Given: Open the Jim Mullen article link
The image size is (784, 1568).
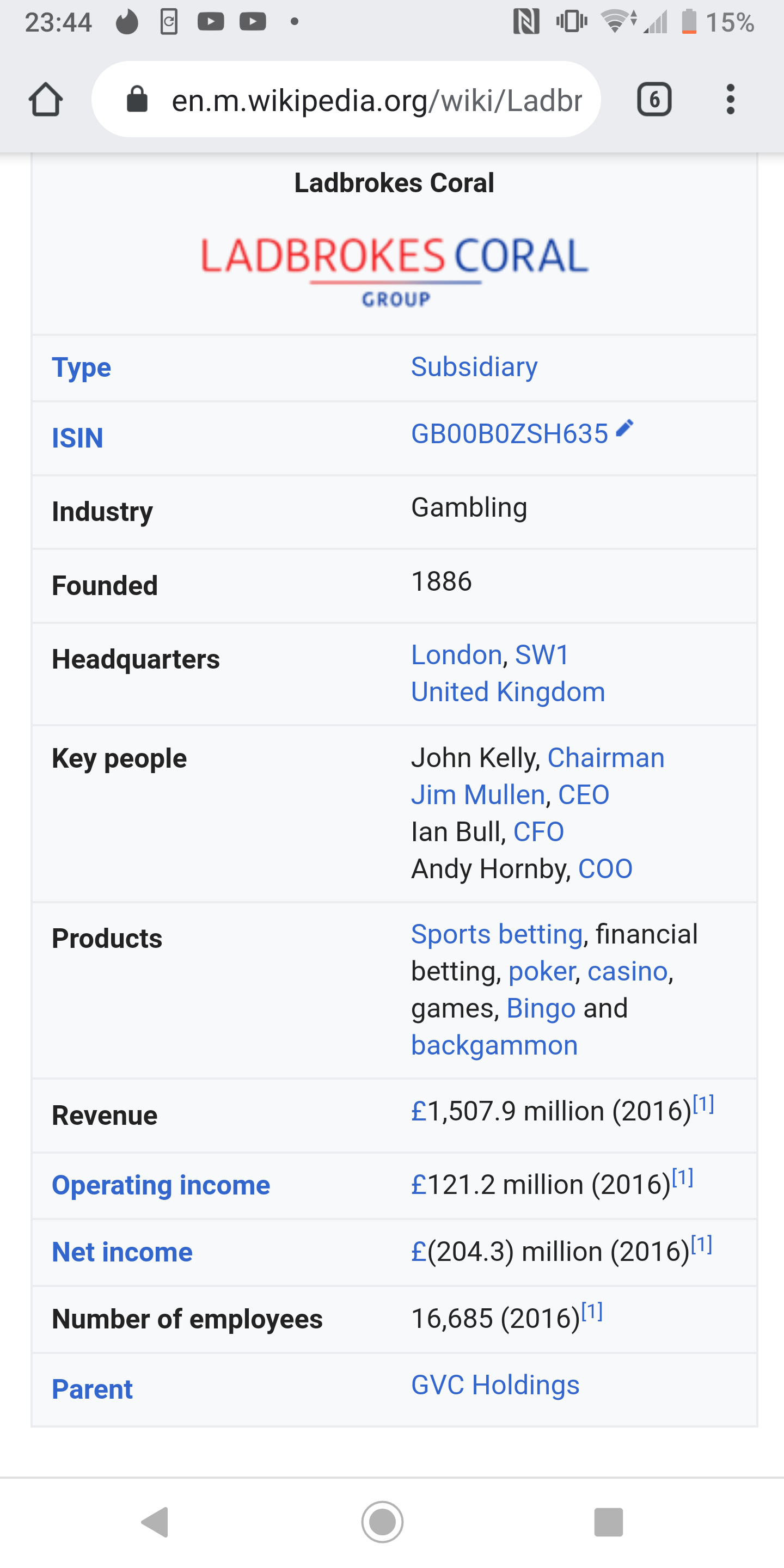Looking at the screenshot, I should 478,795.
